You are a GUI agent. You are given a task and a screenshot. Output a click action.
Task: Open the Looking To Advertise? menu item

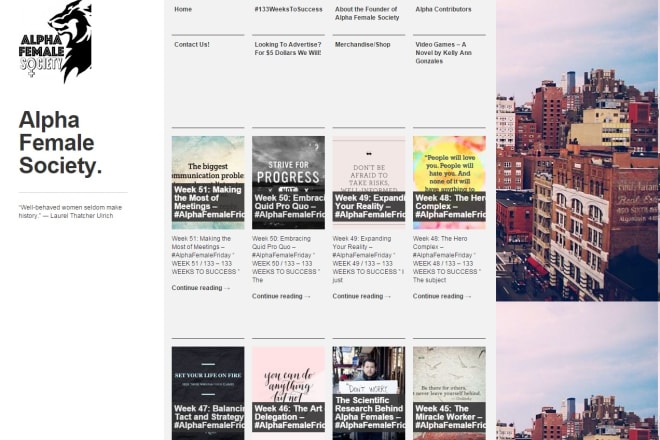tap(288, 49)
